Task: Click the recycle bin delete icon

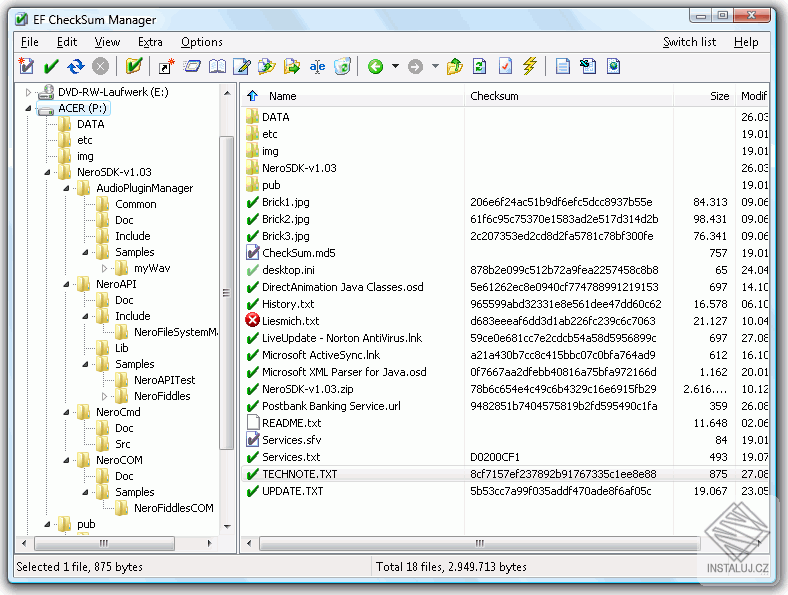Action: click(342, 66)
